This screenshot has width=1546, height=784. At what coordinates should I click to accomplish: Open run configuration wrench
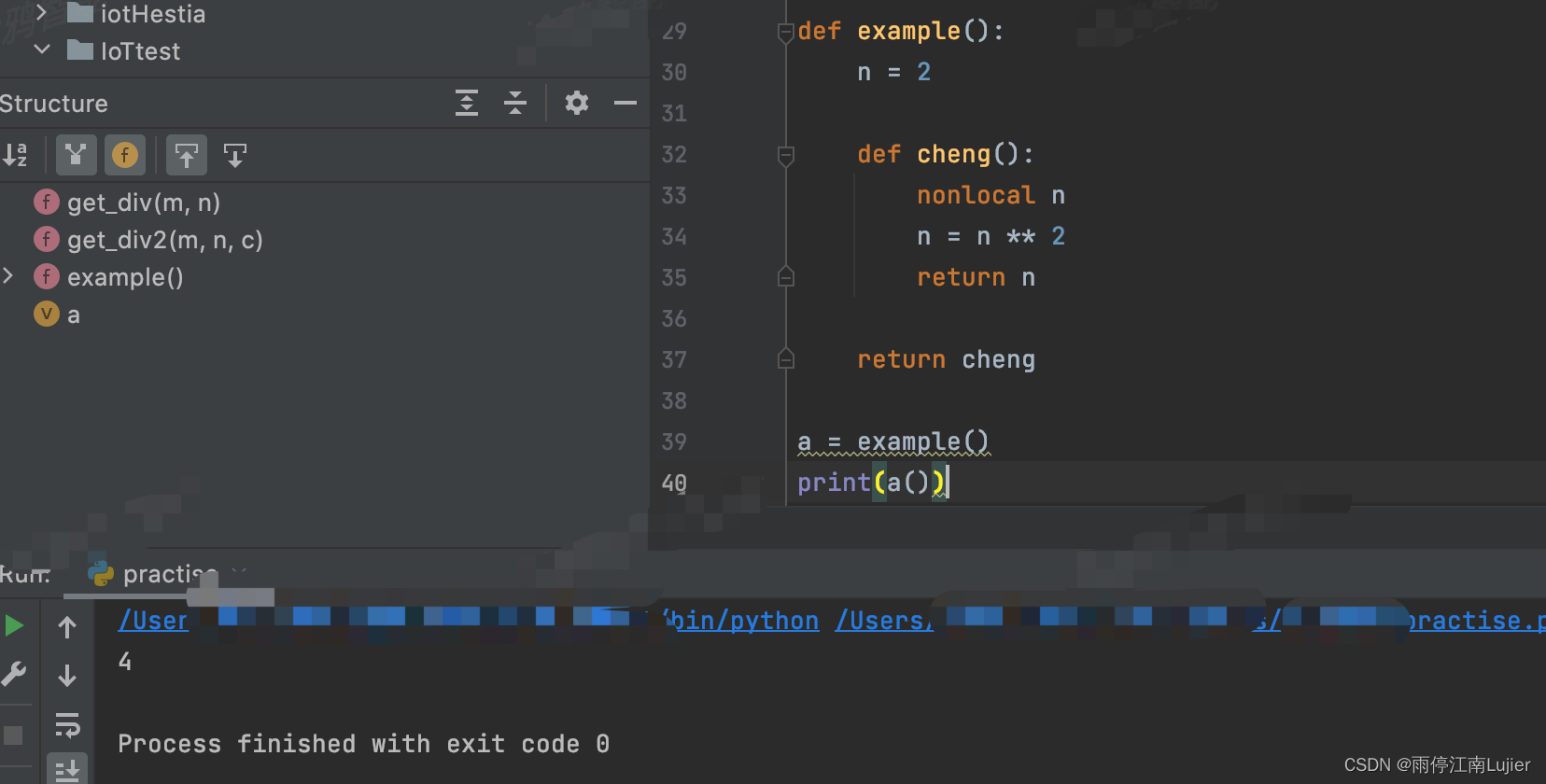click(x=14, y=674)
